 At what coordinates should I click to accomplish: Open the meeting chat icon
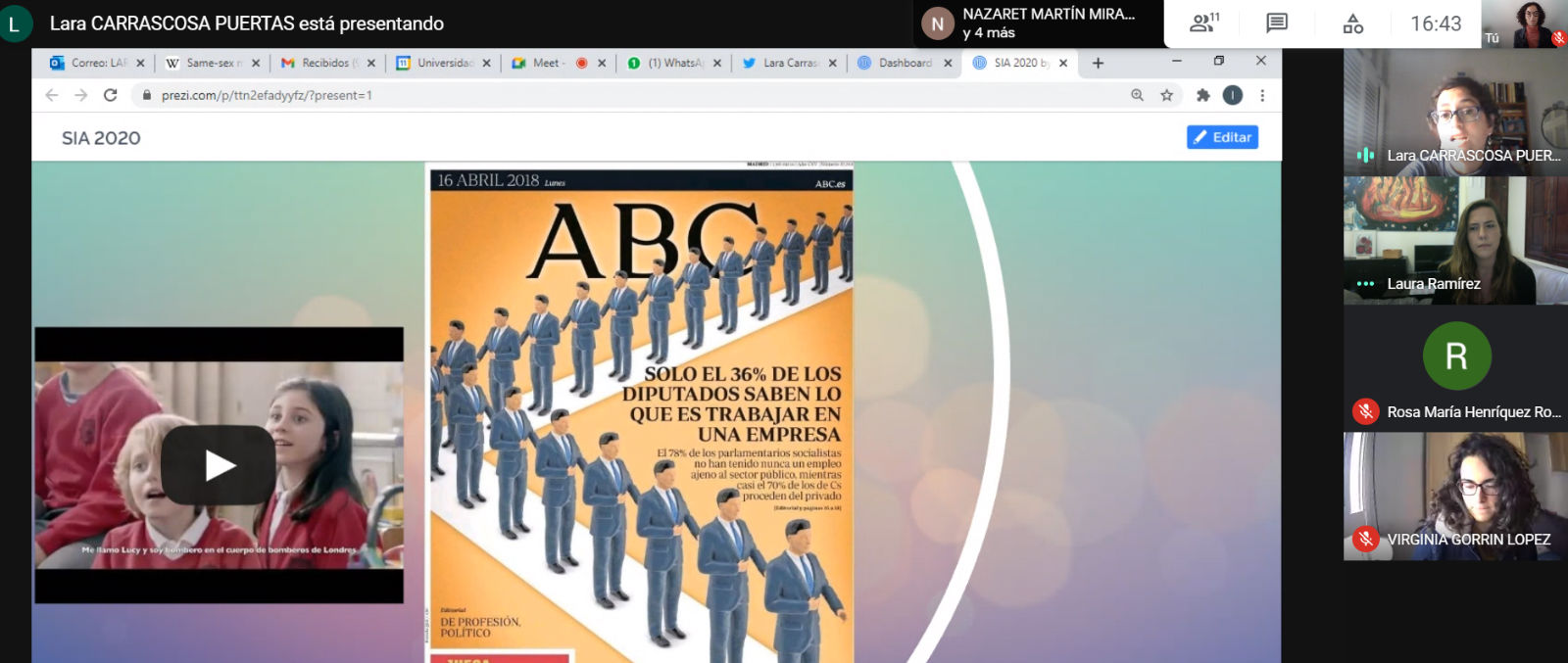click(x=1277, y=24)
